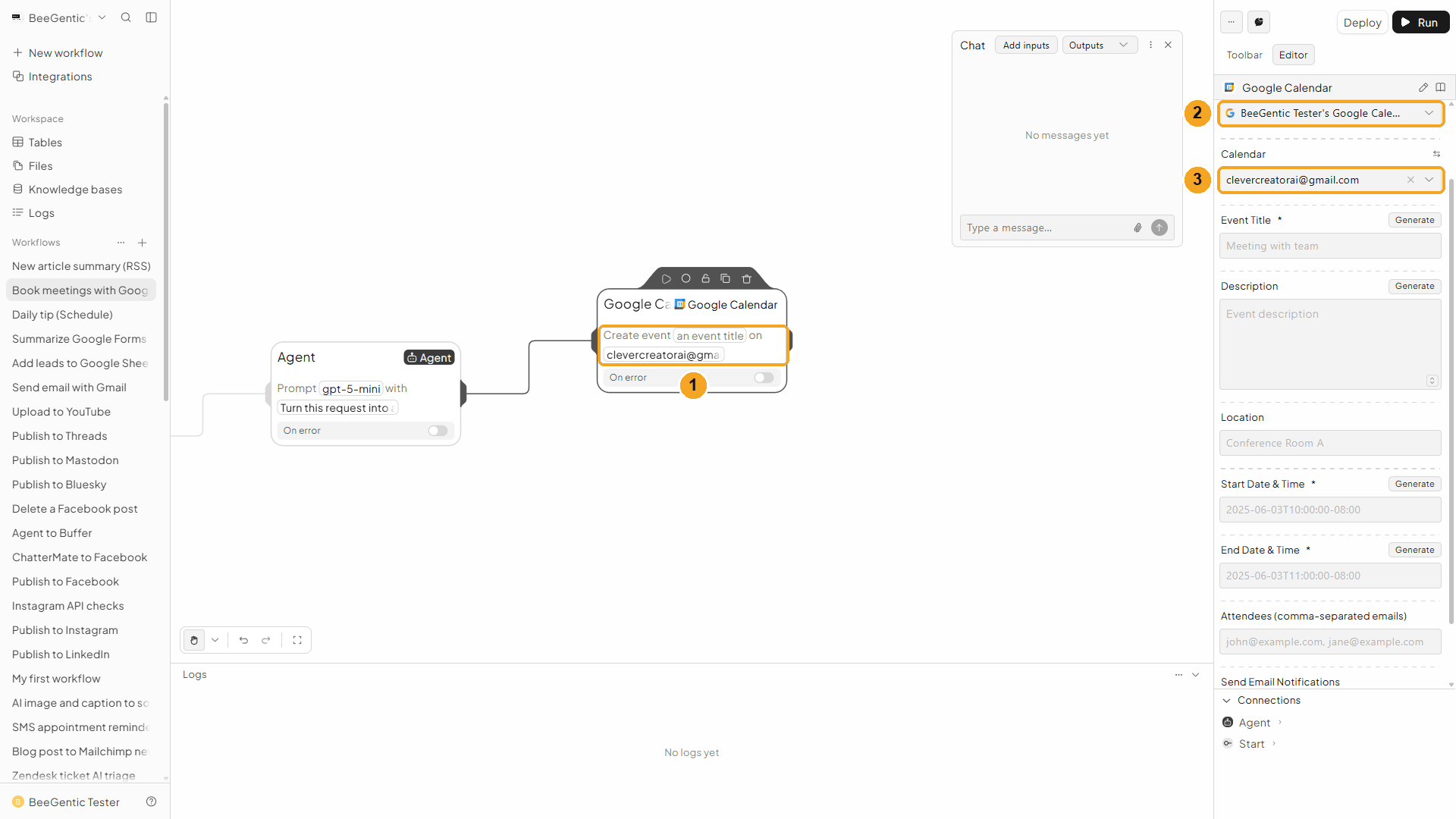Open Integrations in the sidebar
Screen dimensions: 1456x819
coord(60,77)
